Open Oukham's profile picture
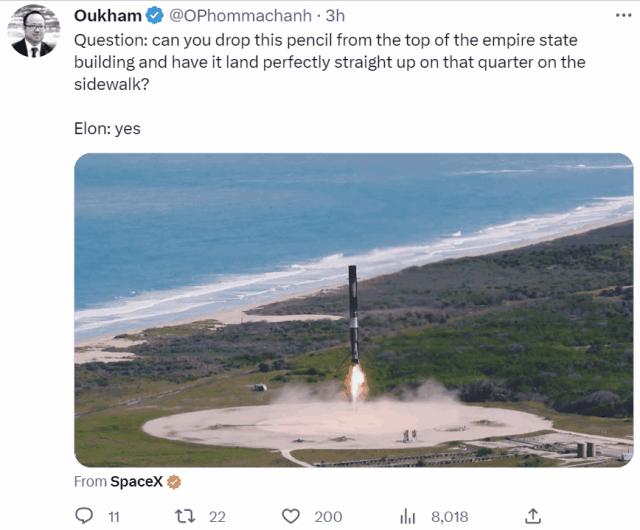The image size is (640, 530). click(33, 31)
